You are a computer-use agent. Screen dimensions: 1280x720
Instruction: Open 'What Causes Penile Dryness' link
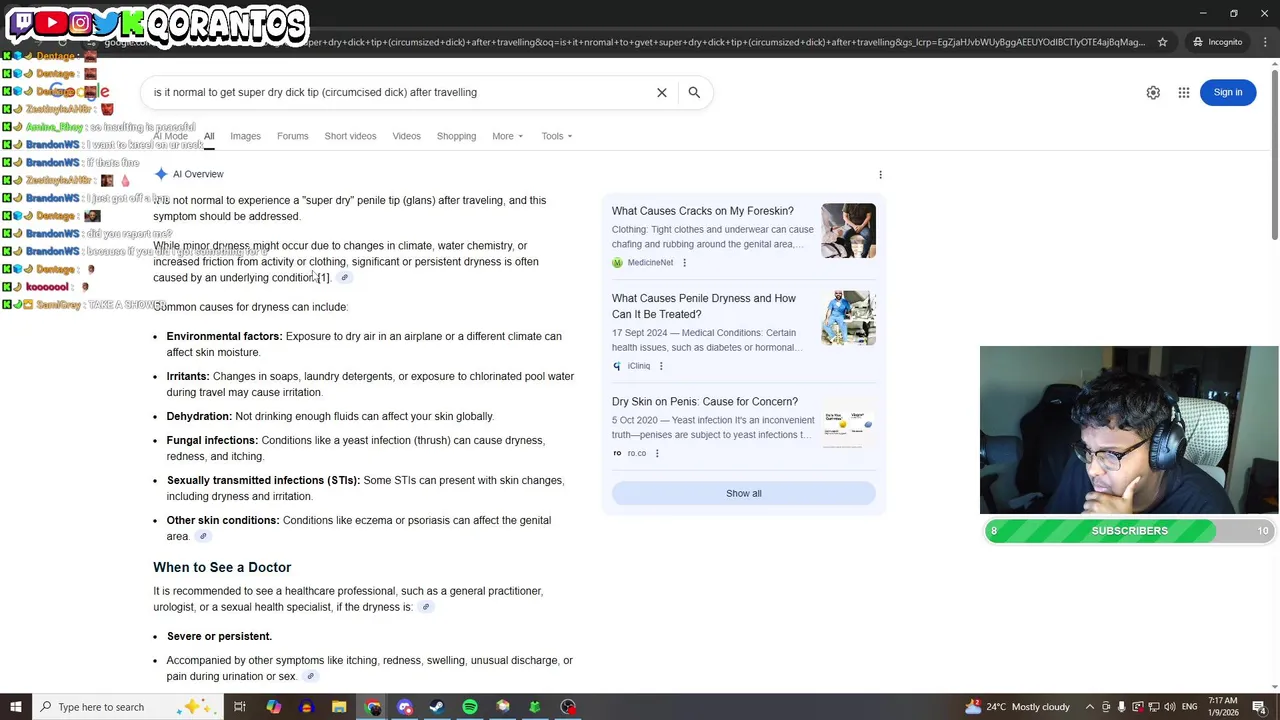(x=704, y=306)
